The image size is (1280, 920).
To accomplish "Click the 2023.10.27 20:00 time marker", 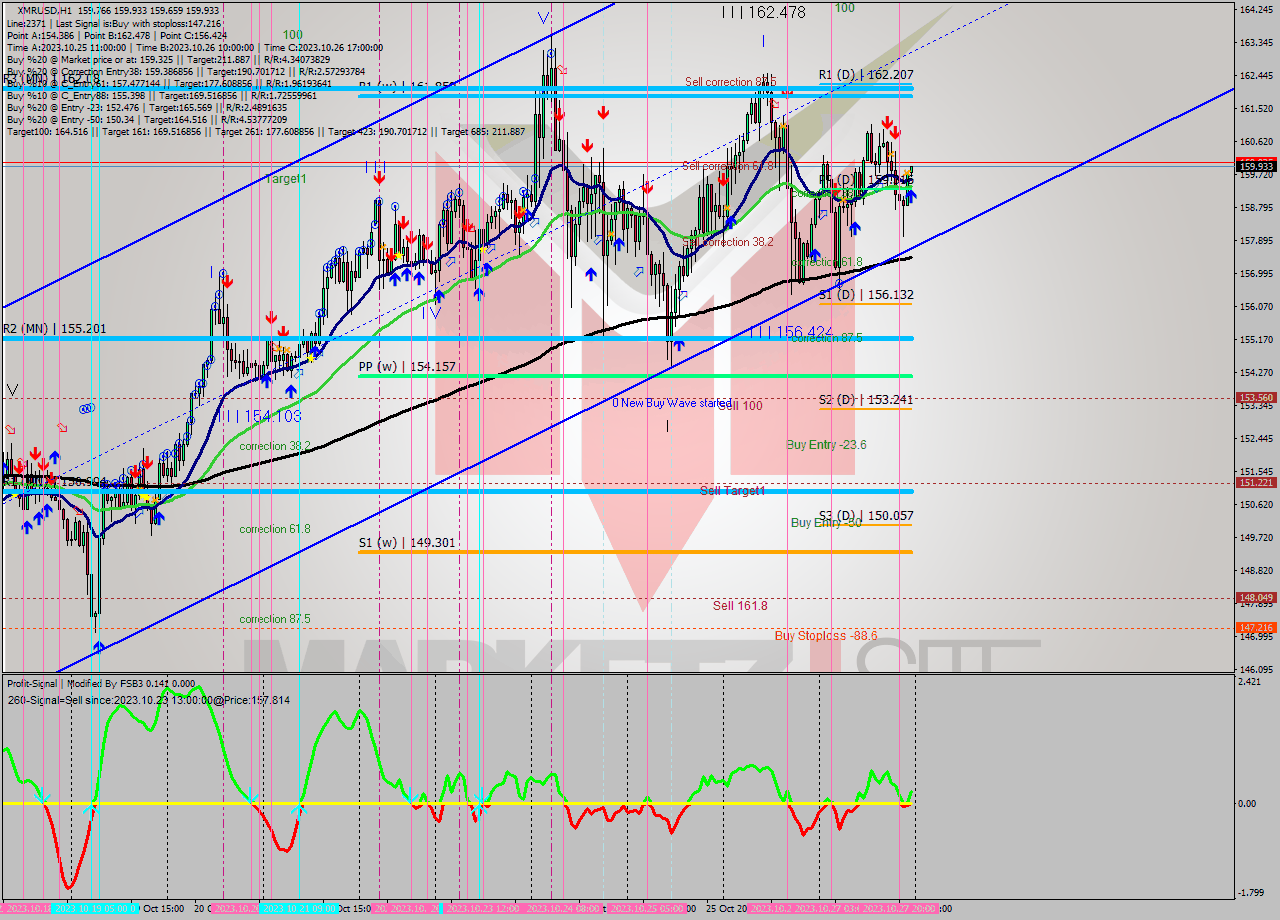I will pos(898,909).
